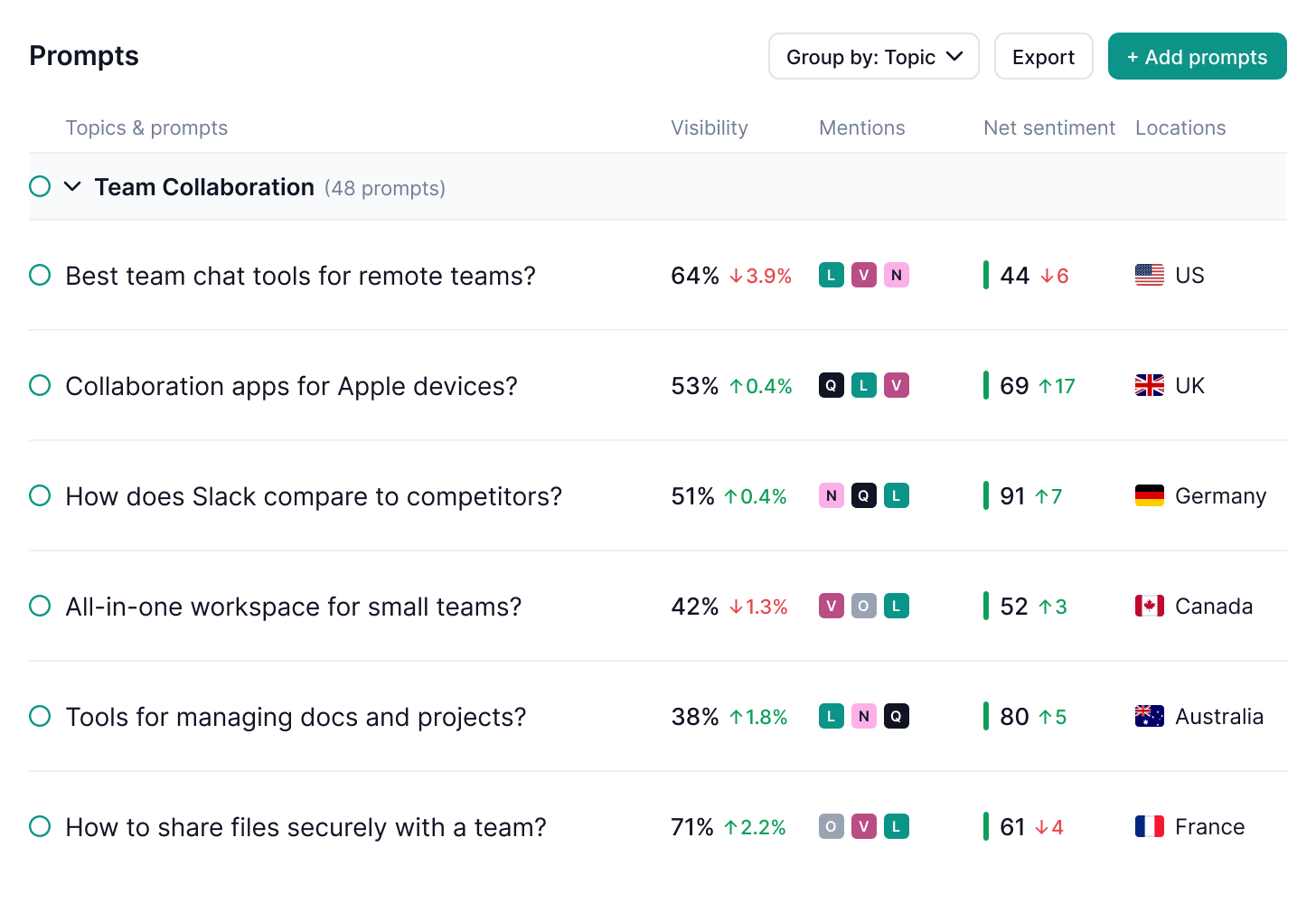Click the Australia flag icon
1316x913 pixels.
[1150, 716]
